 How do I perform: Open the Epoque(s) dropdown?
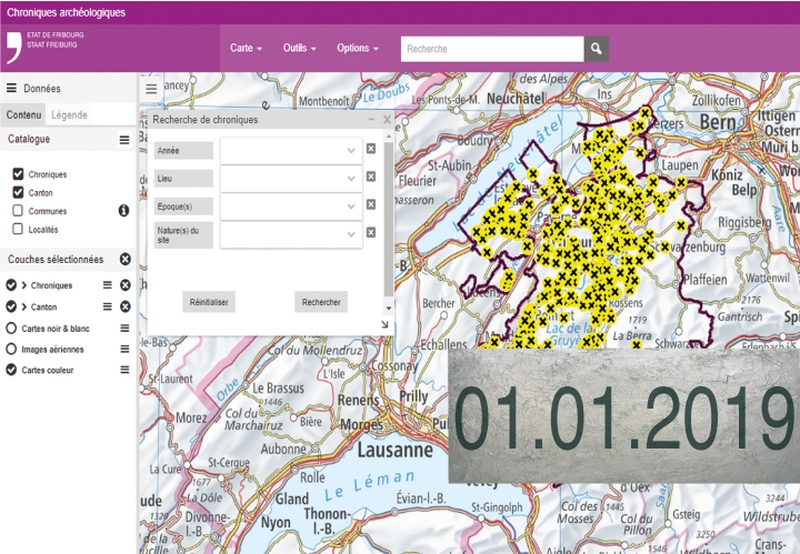(x=351, y=206)
